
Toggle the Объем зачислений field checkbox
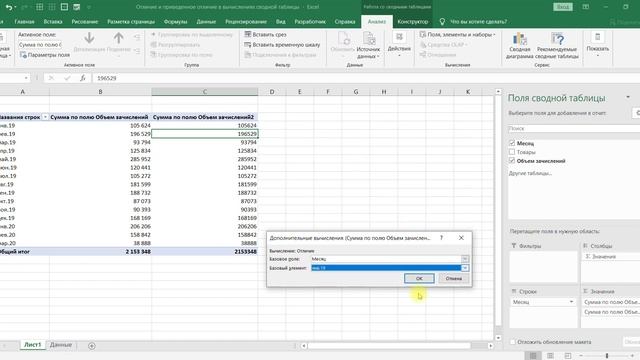[512, 161]
